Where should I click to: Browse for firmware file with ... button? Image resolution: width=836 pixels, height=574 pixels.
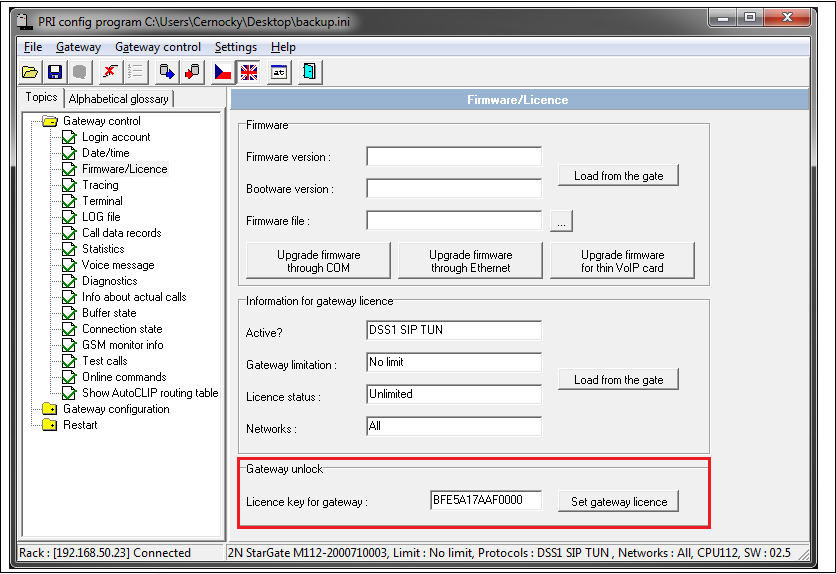(x=561, y=221)
